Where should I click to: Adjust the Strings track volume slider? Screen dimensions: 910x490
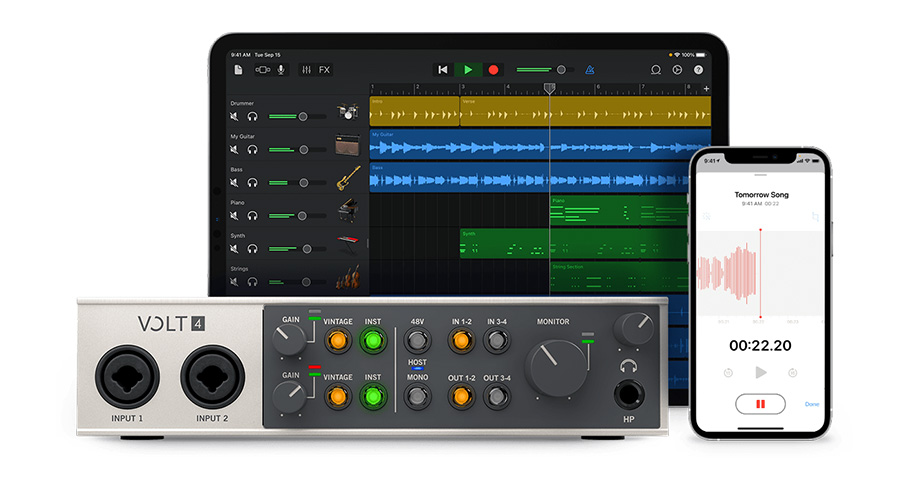tap(296, 282)
